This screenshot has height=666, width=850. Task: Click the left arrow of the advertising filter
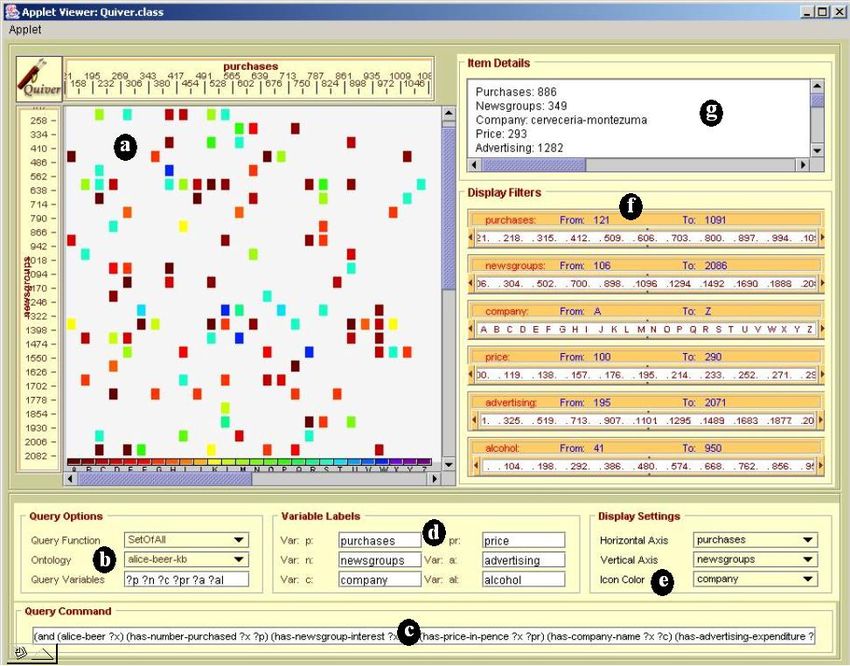click(x=475, y=420)
